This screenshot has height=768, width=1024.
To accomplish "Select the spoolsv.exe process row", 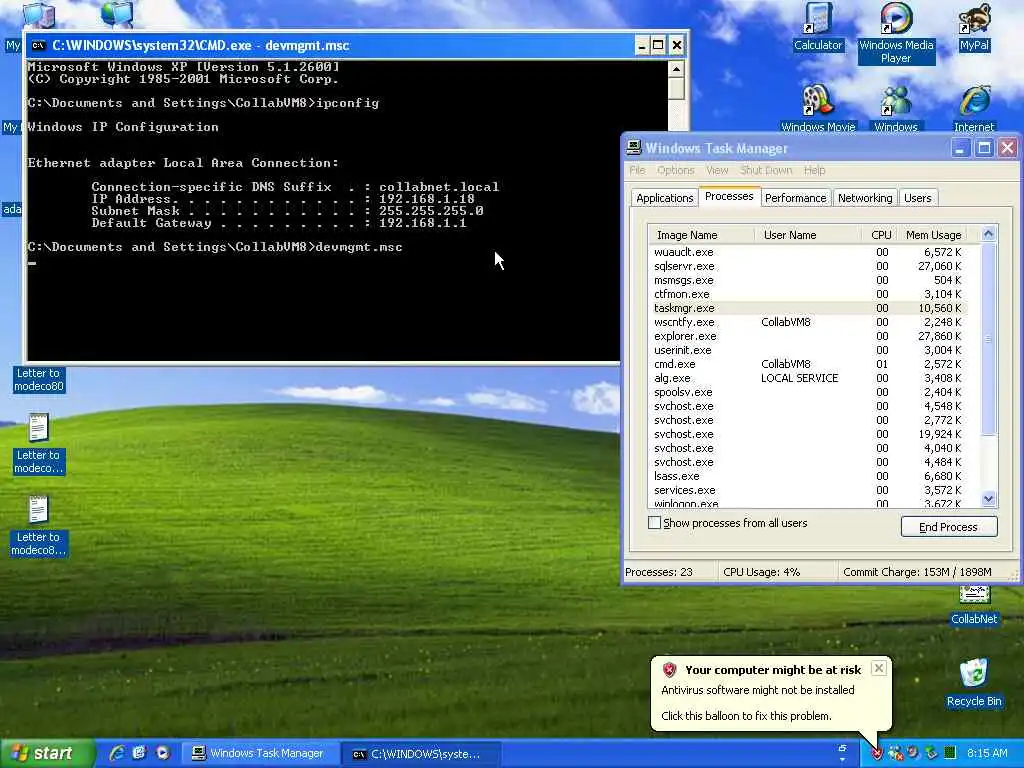I will click(808, 392).
